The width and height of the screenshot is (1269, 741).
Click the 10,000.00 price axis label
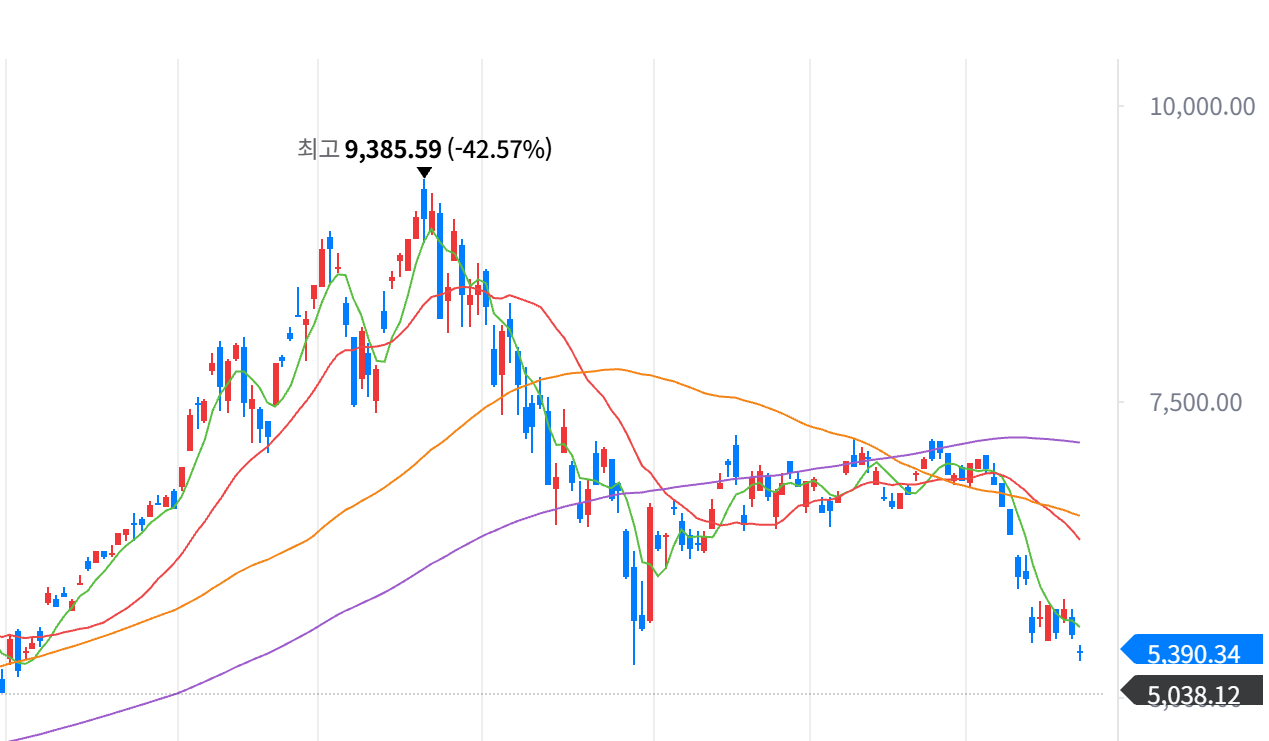(1202, 105)
